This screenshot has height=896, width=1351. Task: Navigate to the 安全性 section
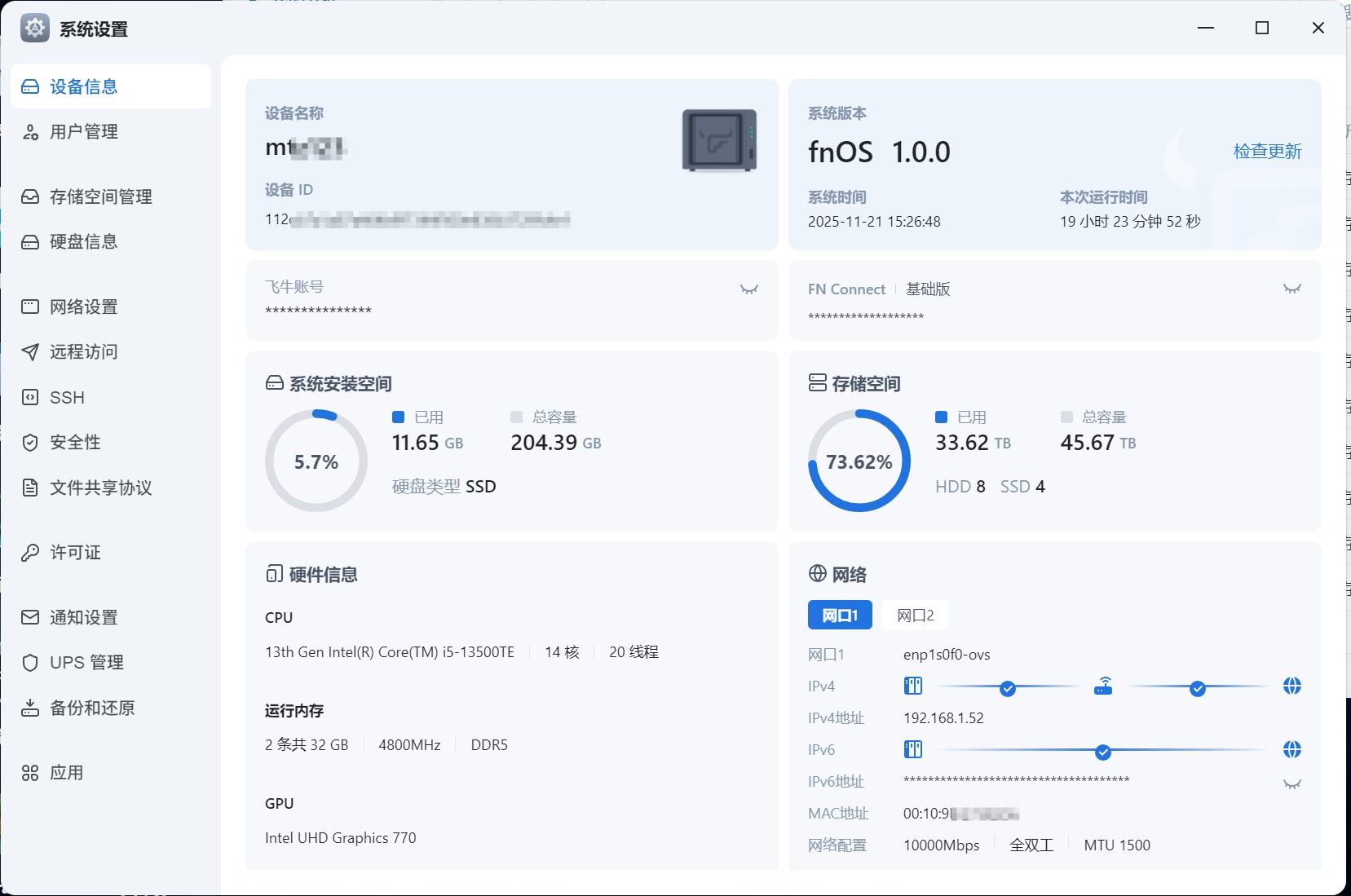(x=75, y=443)
